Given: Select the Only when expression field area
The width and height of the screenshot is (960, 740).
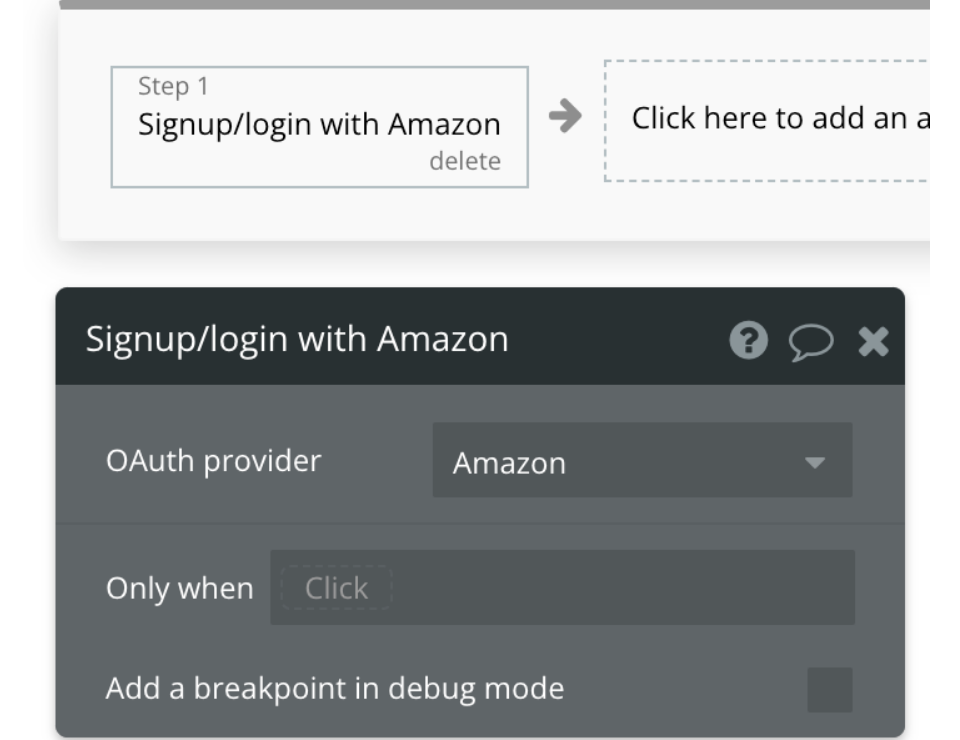Looking at the screenshot, I should tap(563, 588).
